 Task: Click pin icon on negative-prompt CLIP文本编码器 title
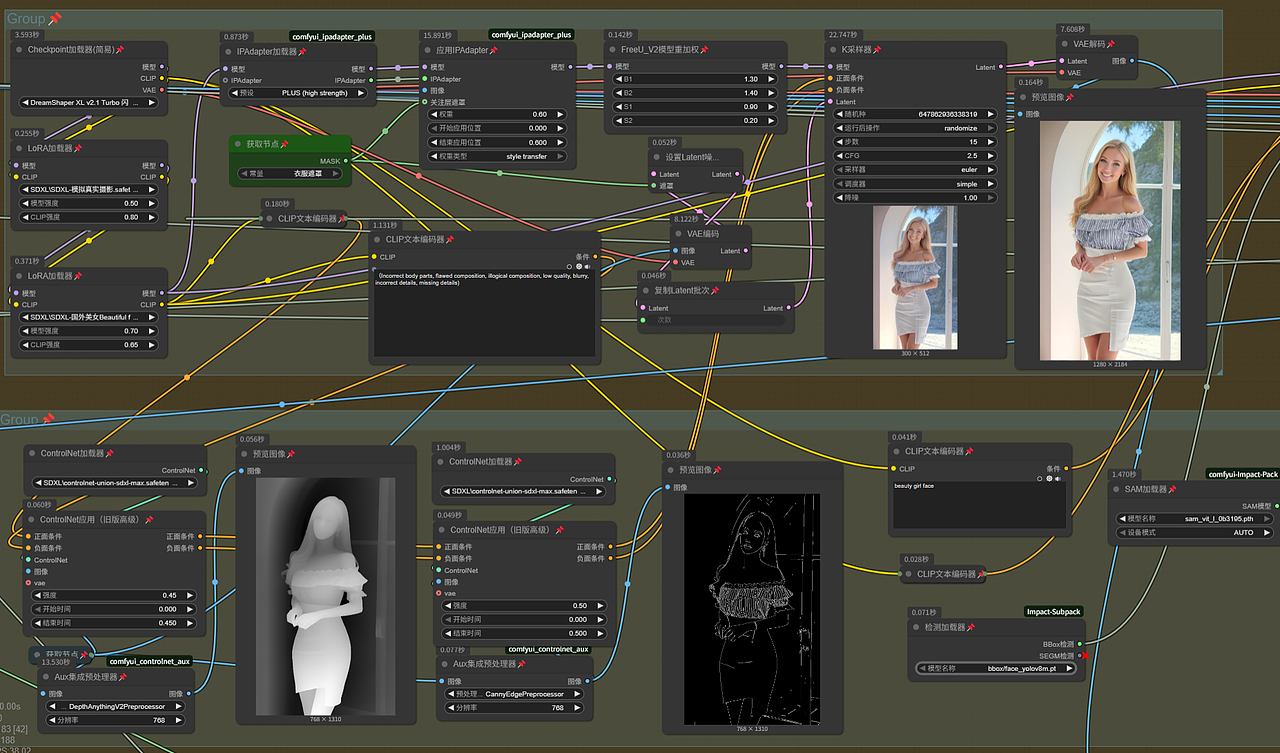450,240
